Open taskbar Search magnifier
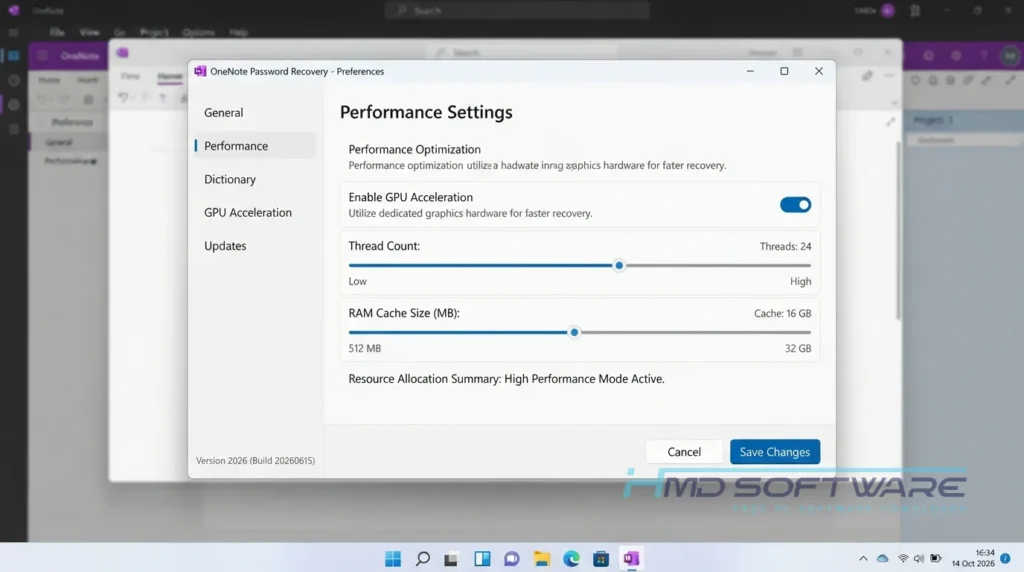Image resolution: width=1024 pixels, height=572 pixels. point(423,558)
